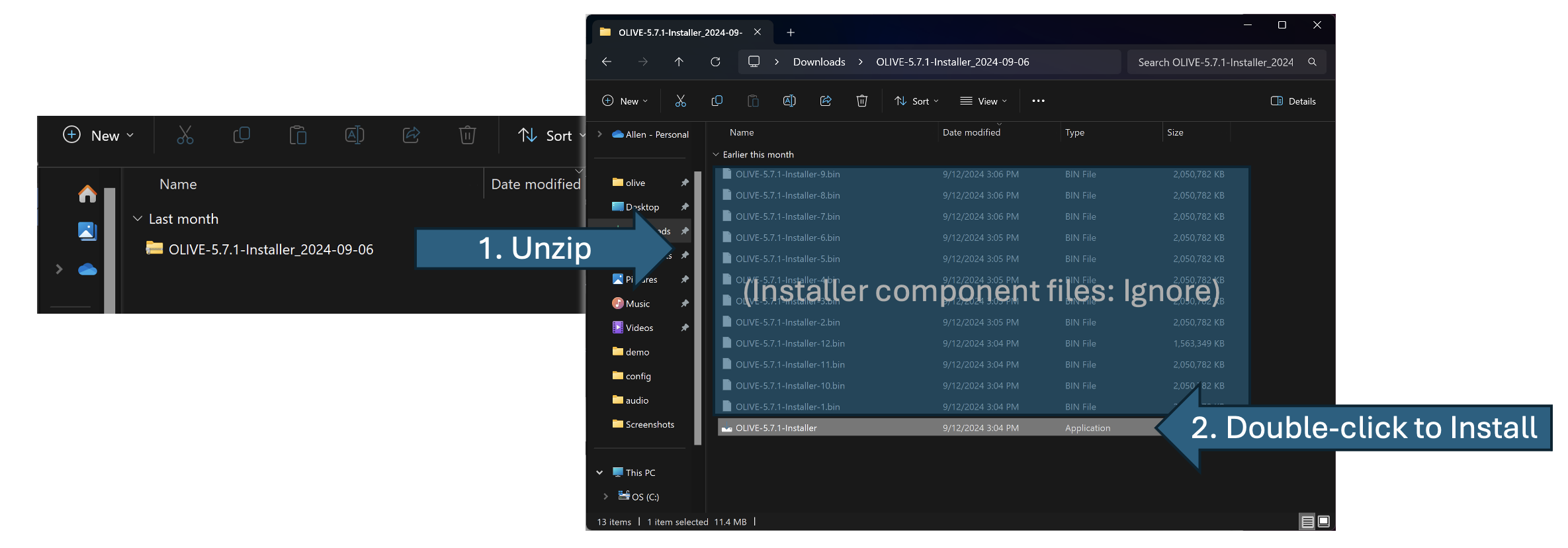Go up one folder level arrow
Image resolution: width=1568 pixels, height=548 pixels.
tap(679, 62)
